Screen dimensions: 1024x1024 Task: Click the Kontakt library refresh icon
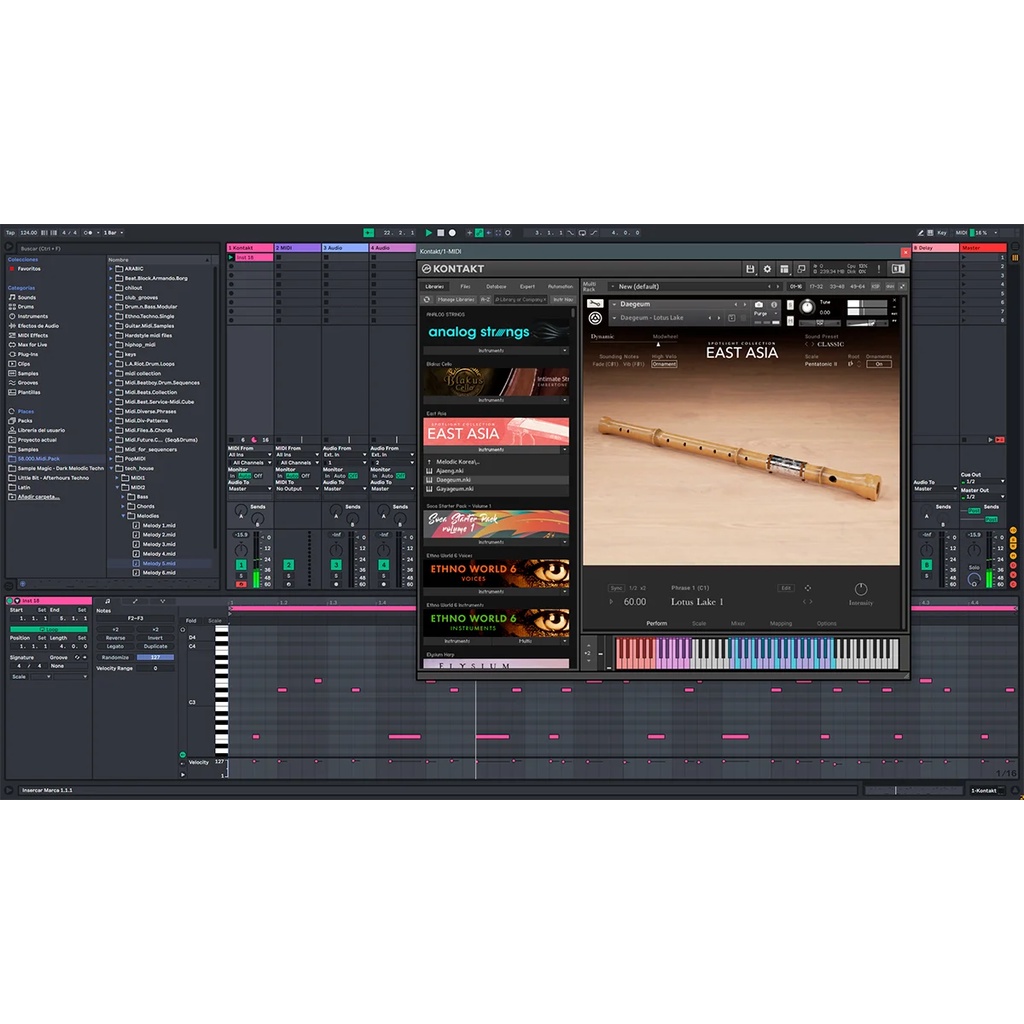point(427,300)
